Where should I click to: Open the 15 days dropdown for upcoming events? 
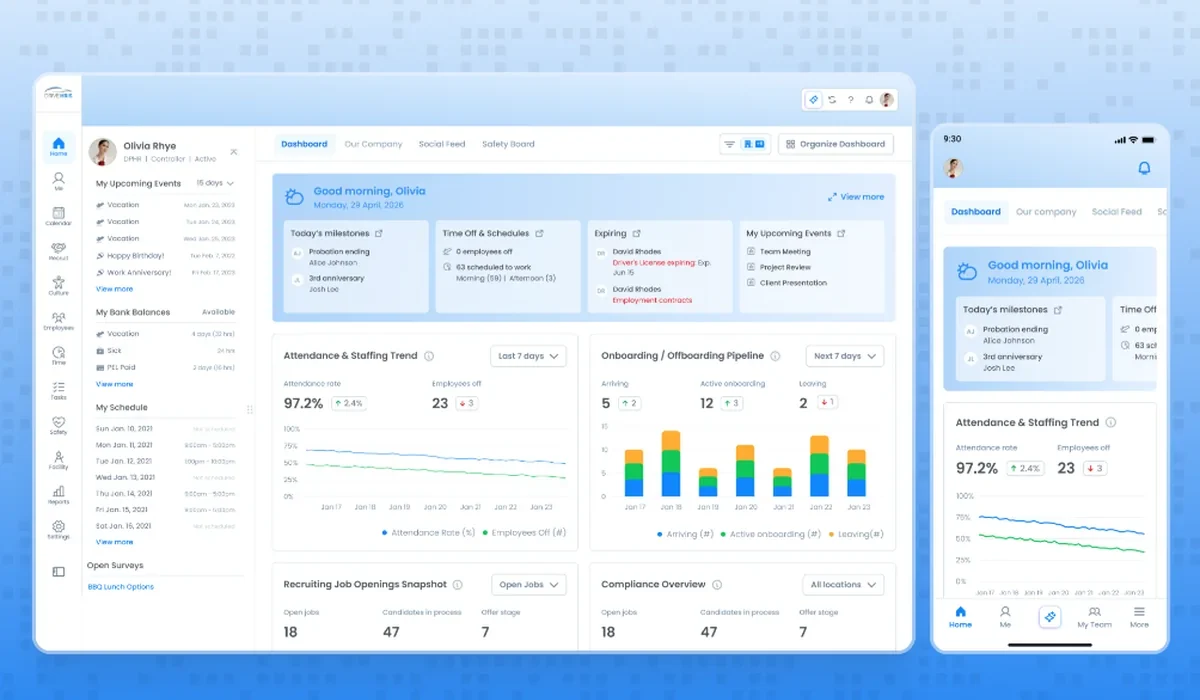coord(215,183)
